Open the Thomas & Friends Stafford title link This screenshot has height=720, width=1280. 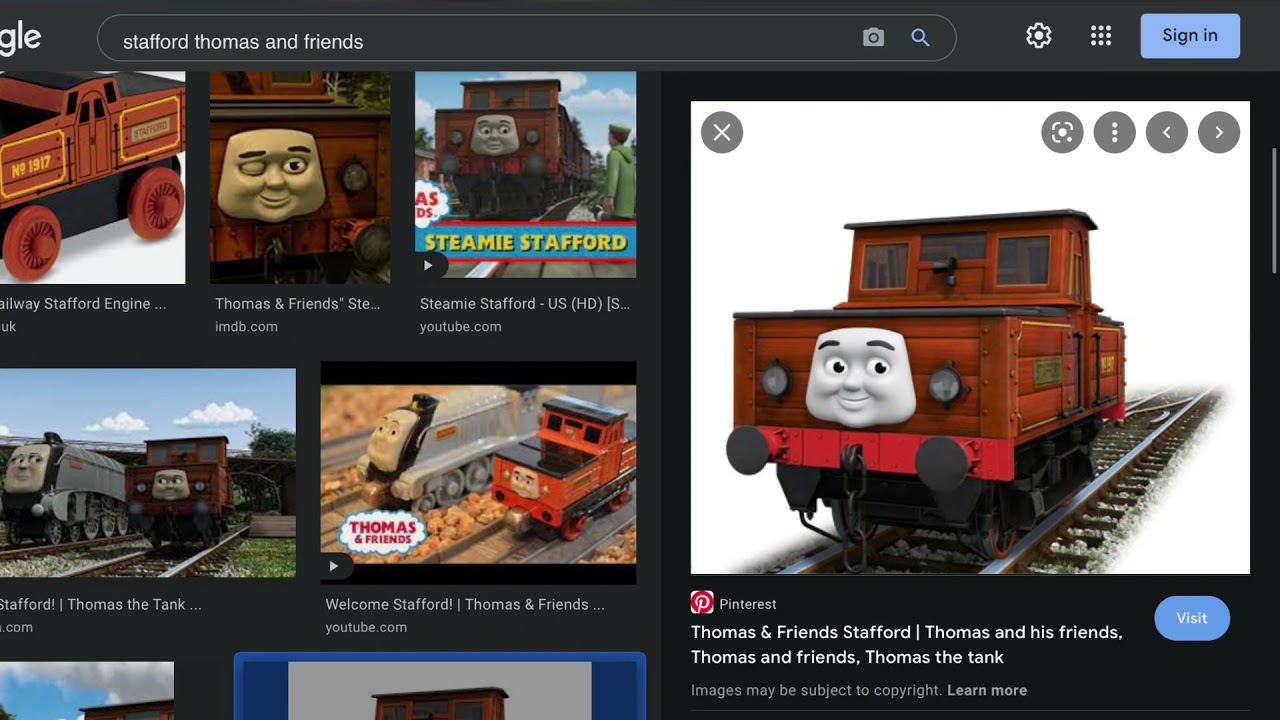click(907, 645)
